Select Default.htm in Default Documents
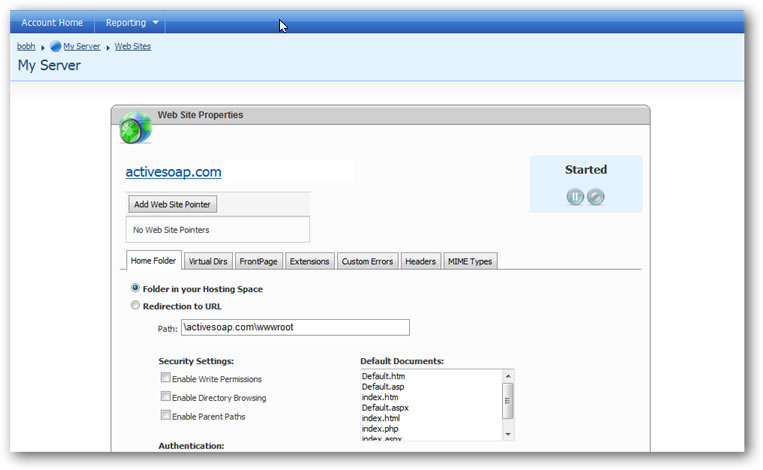Image resolution: width=763 pixels, height=470 pixels. pos(383,376)
